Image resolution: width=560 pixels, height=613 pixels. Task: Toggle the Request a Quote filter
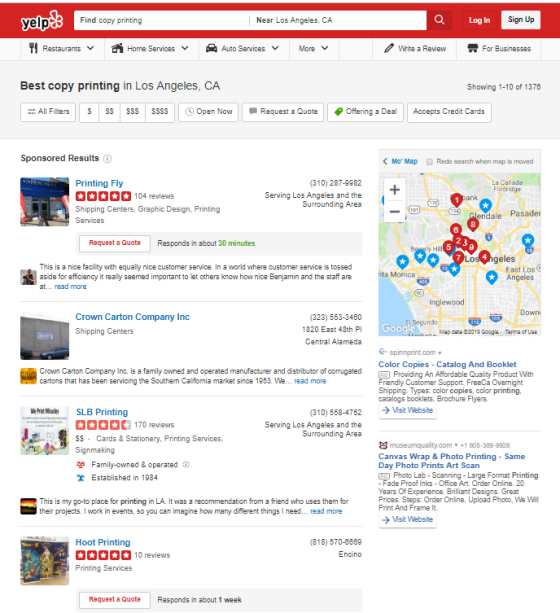coord(283,112)
